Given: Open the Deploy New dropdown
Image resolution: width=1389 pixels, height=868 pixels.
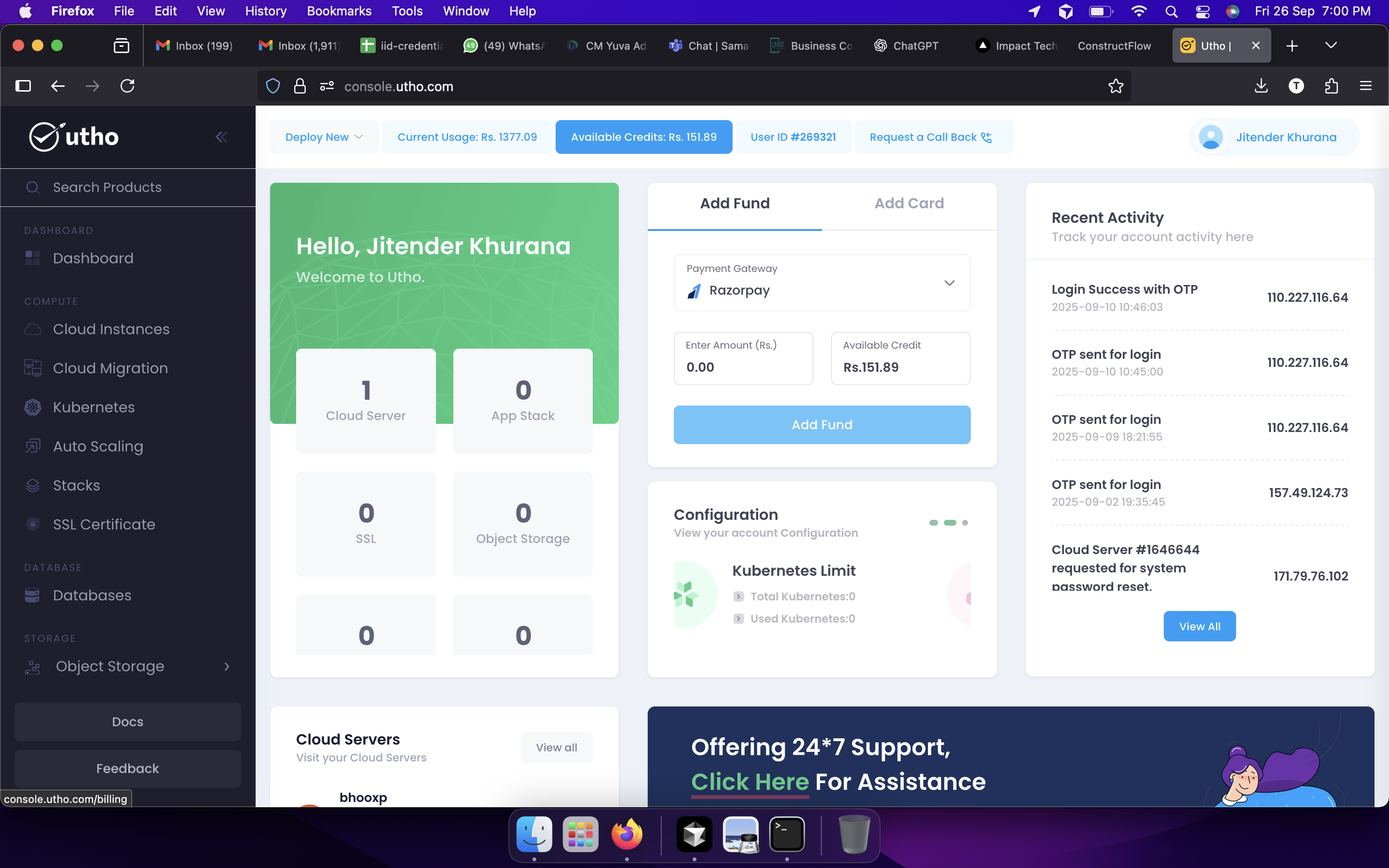Looking at the screenshot, I should [324, 137].
